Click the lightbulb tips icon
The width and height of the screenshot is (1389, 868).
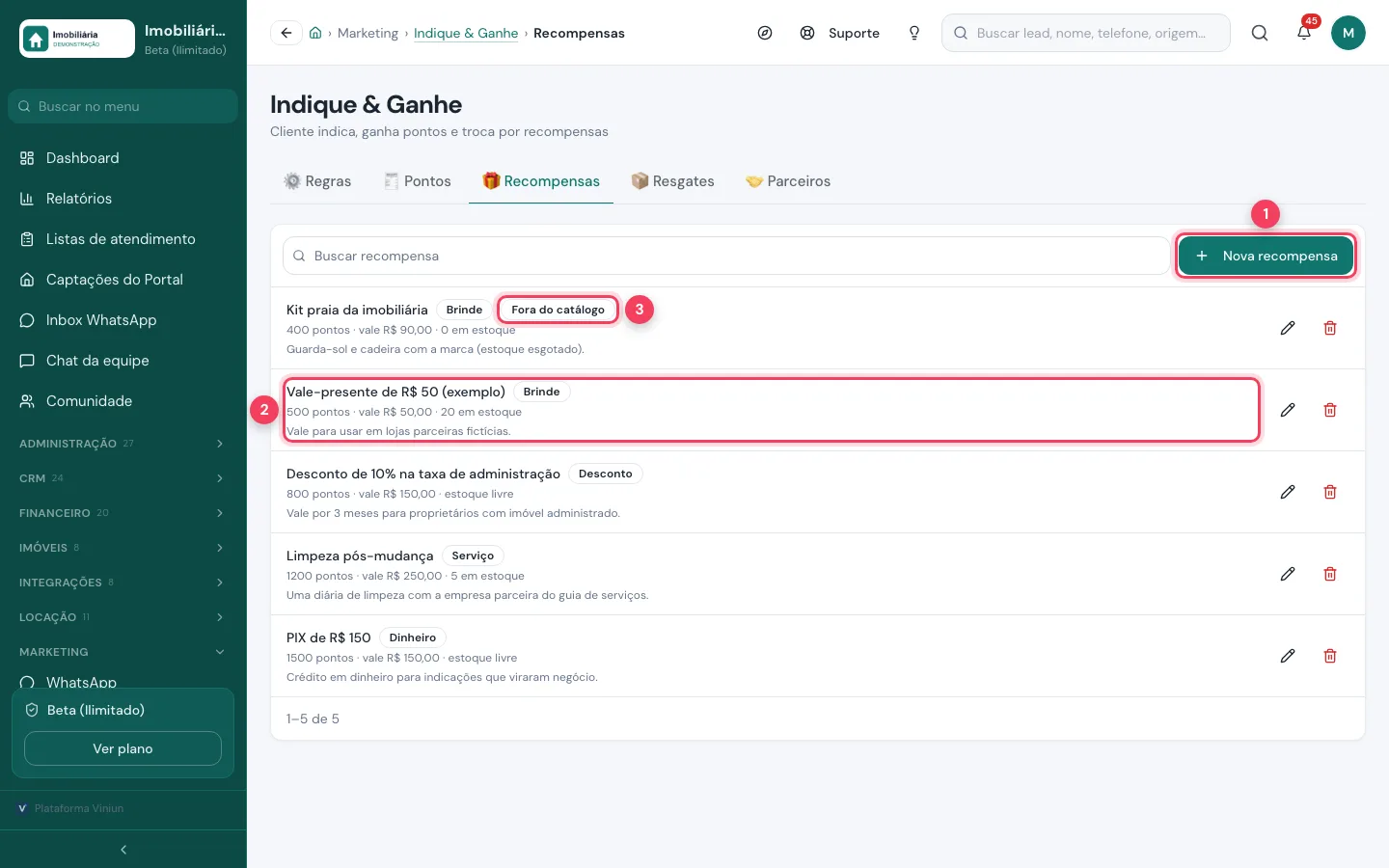click(x=914, y=33)
